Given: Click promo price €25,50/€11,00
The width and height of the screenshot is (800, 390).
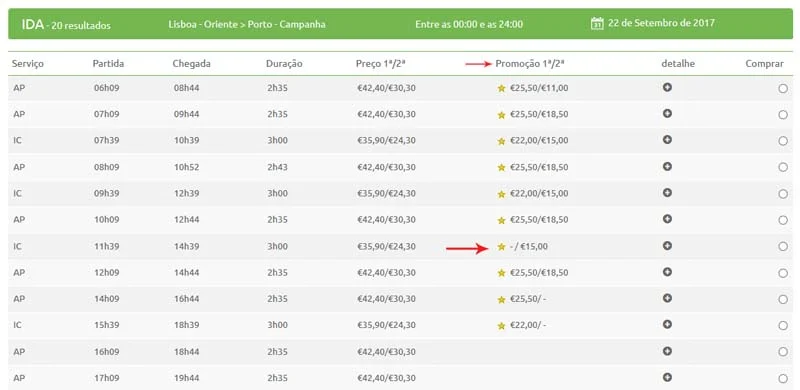Looking at the screenshot, I should click(539, 88).
